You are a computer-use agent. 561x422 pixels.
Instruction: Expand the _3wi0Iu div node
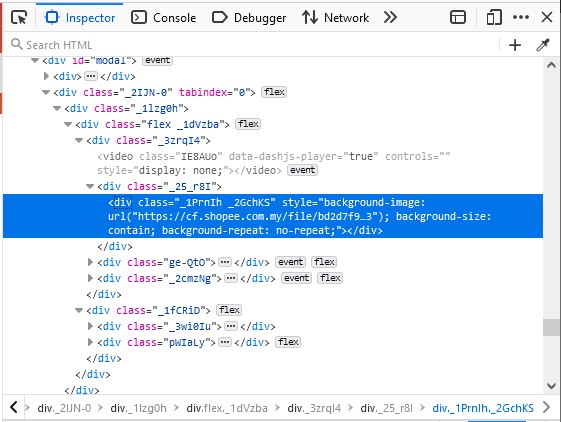90,326
